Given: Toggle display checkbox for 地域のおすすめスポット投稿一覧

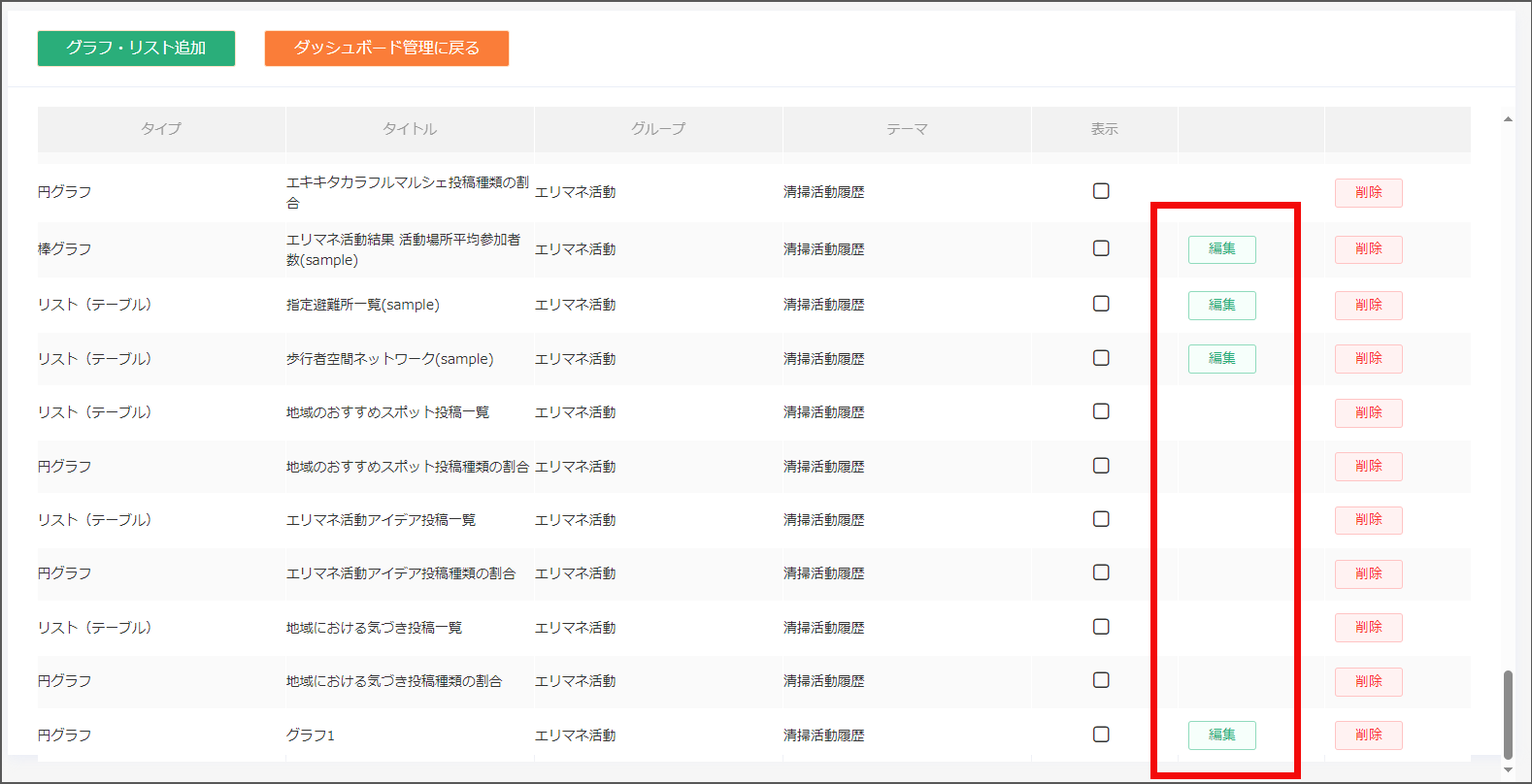Looking at the screenshot, I should click(x=1101, y=411).
